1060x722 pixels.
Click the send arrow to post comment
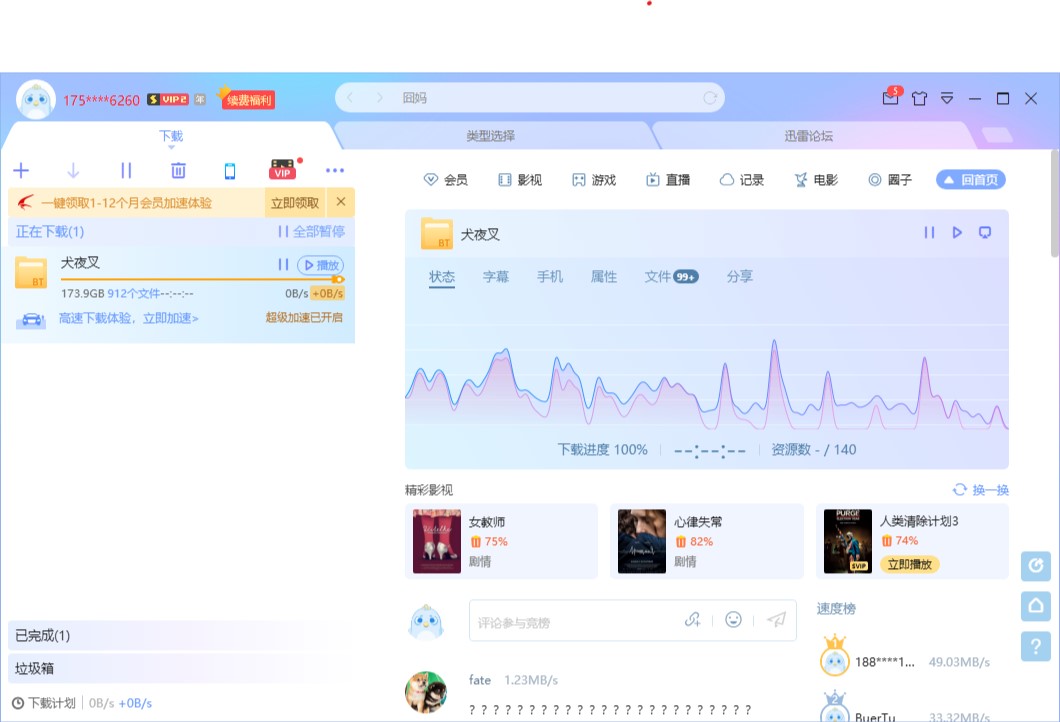coord(776,621)
